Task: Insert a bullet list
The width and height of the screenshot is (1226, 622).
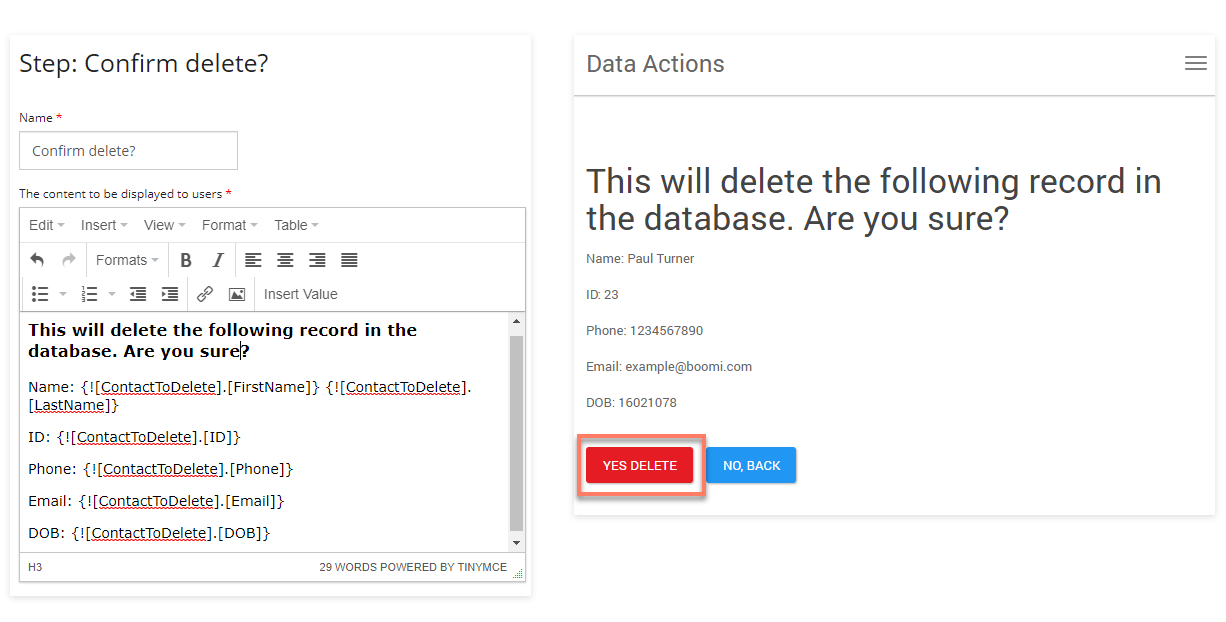Action: pos(40,294)
